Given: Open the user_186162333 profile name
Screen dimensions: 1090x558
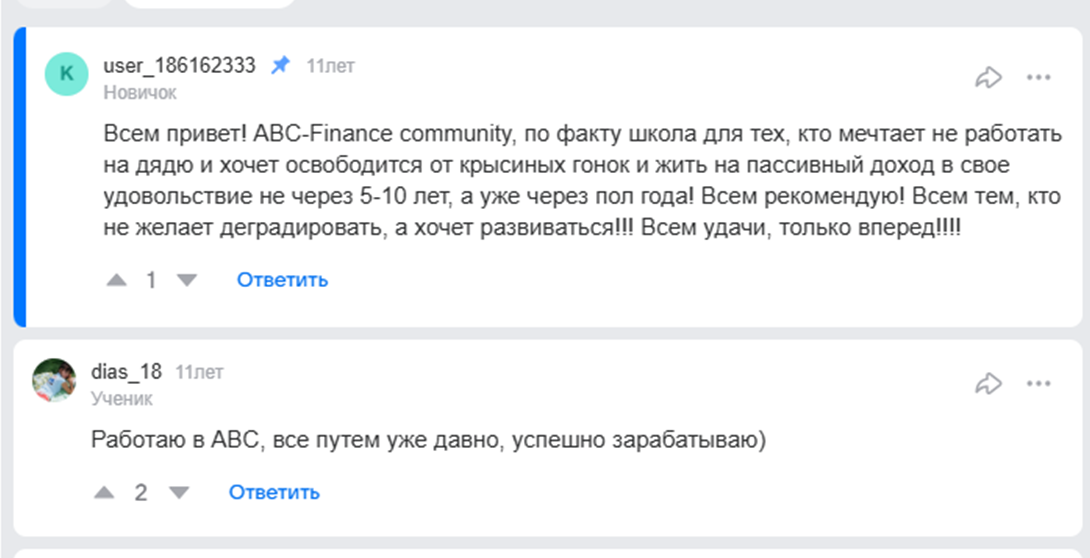Looking at the screenshot, I should tap(179, 66).
